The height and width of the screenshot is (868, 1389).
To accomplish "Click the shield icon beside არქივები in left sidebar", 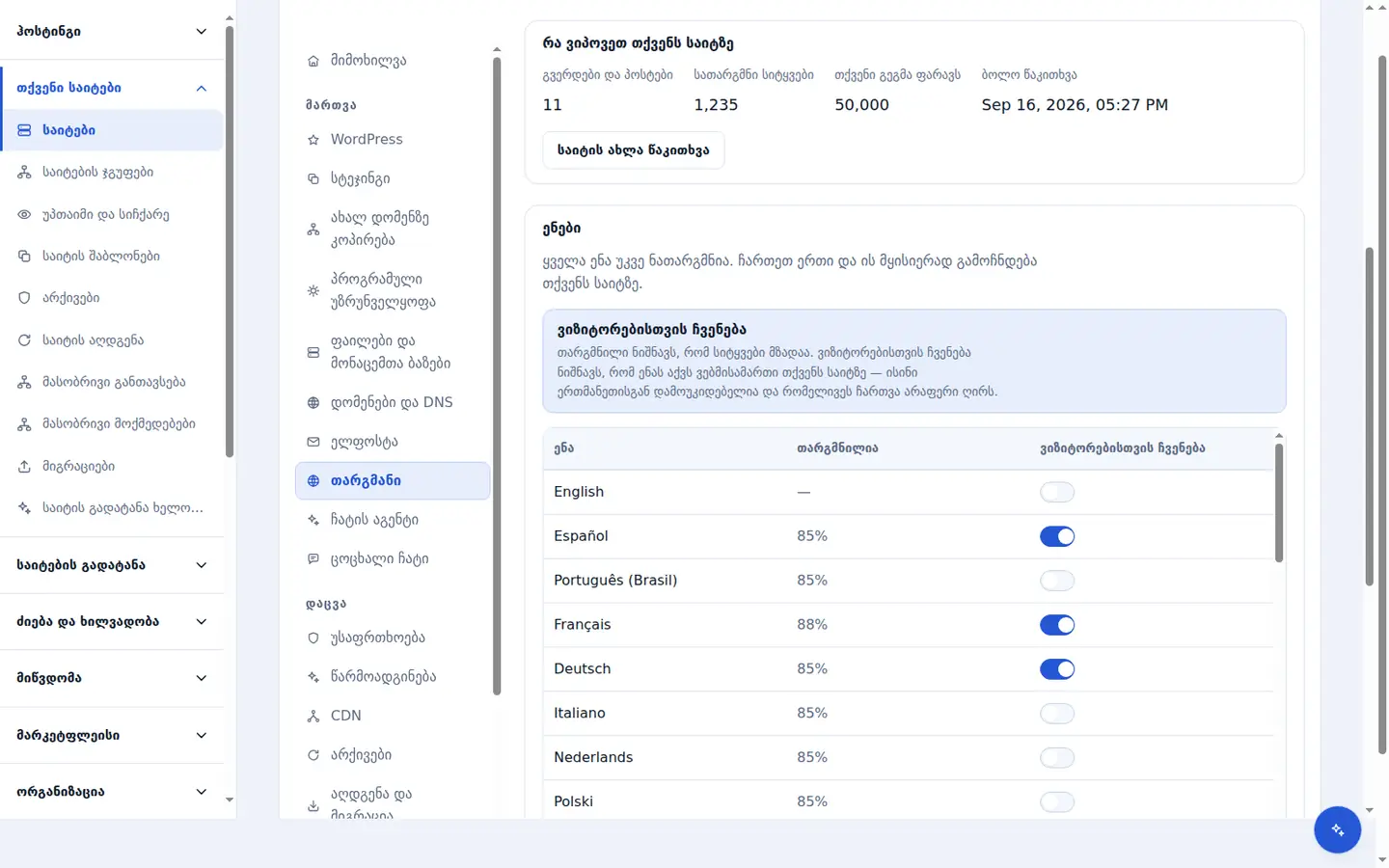I will 24,298.
